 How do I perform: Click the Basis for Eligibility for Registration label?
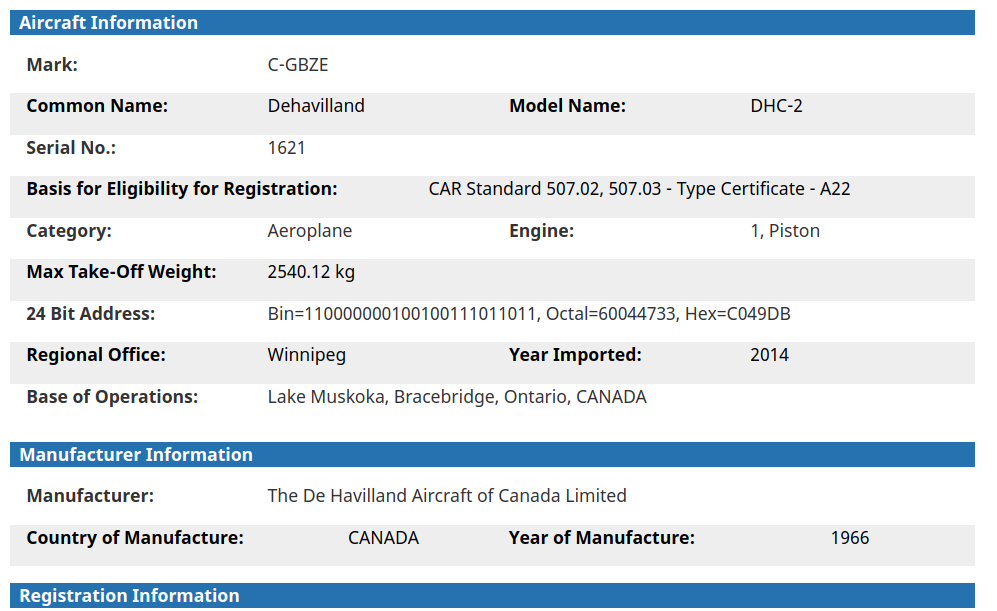[x=182, y=189]
